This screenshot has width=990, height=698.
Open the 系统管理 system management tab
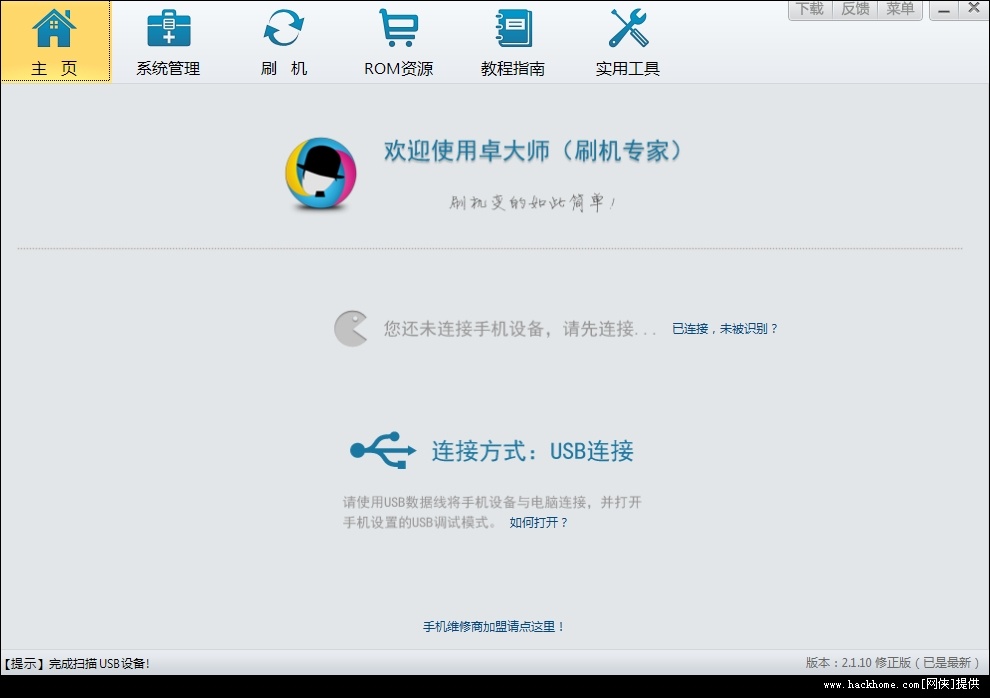[x=168, y=42]
